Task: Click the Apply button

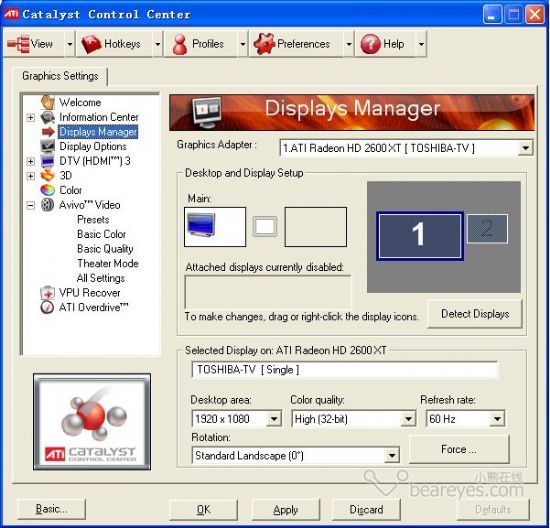Action: (286, 509)
